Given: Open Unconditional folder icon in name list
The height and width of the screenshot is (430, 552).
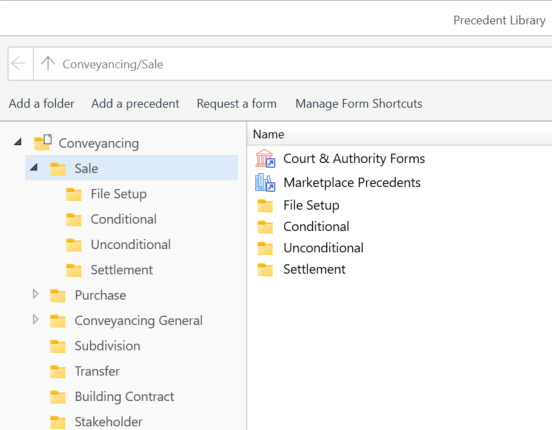Looking at the screenshot, I should (x=265, y=248).
